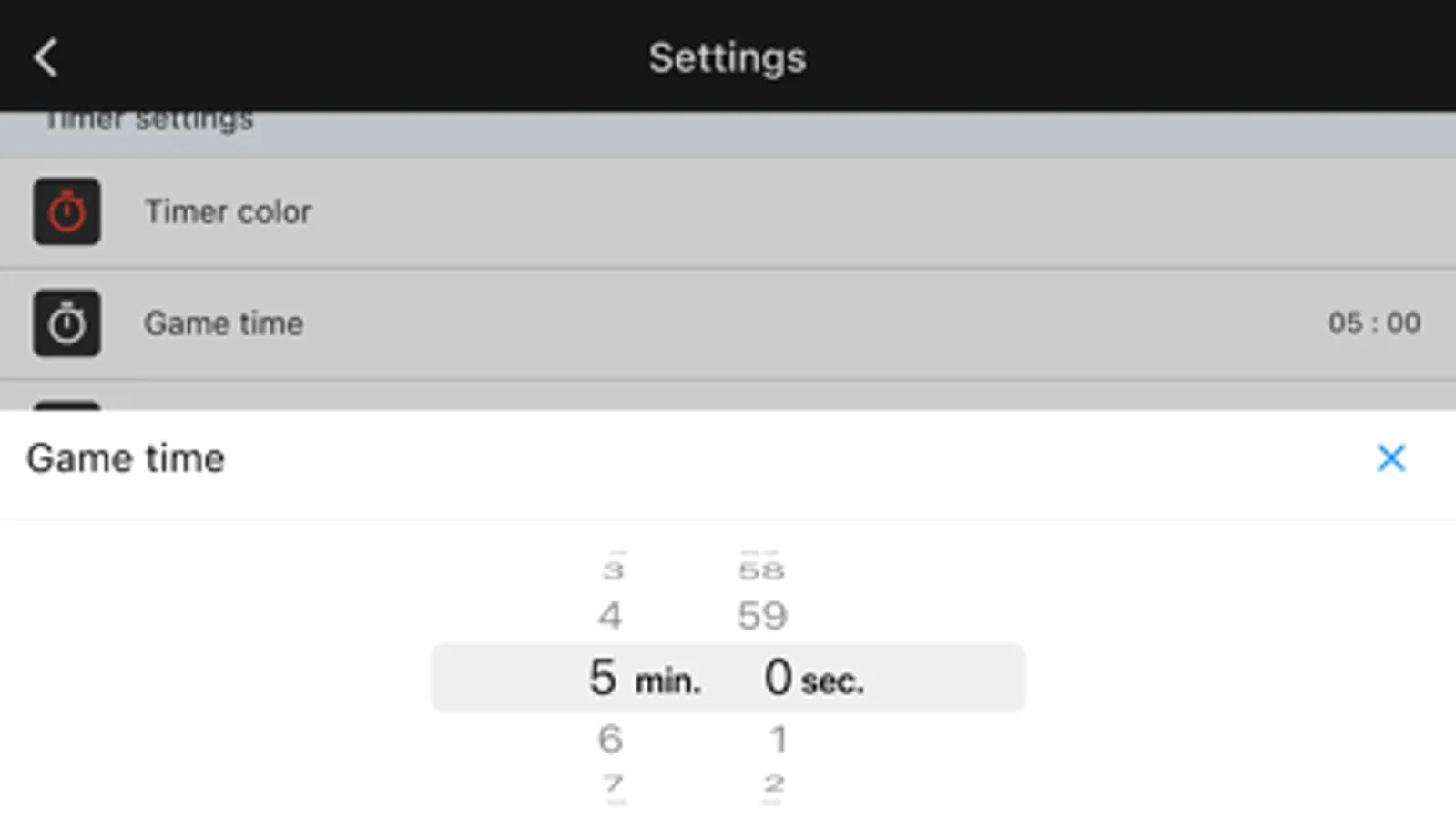The width and height of the screenshot is (1456, 820).
Task: Pick 4 in the minutes wheel
Action: 610,616
